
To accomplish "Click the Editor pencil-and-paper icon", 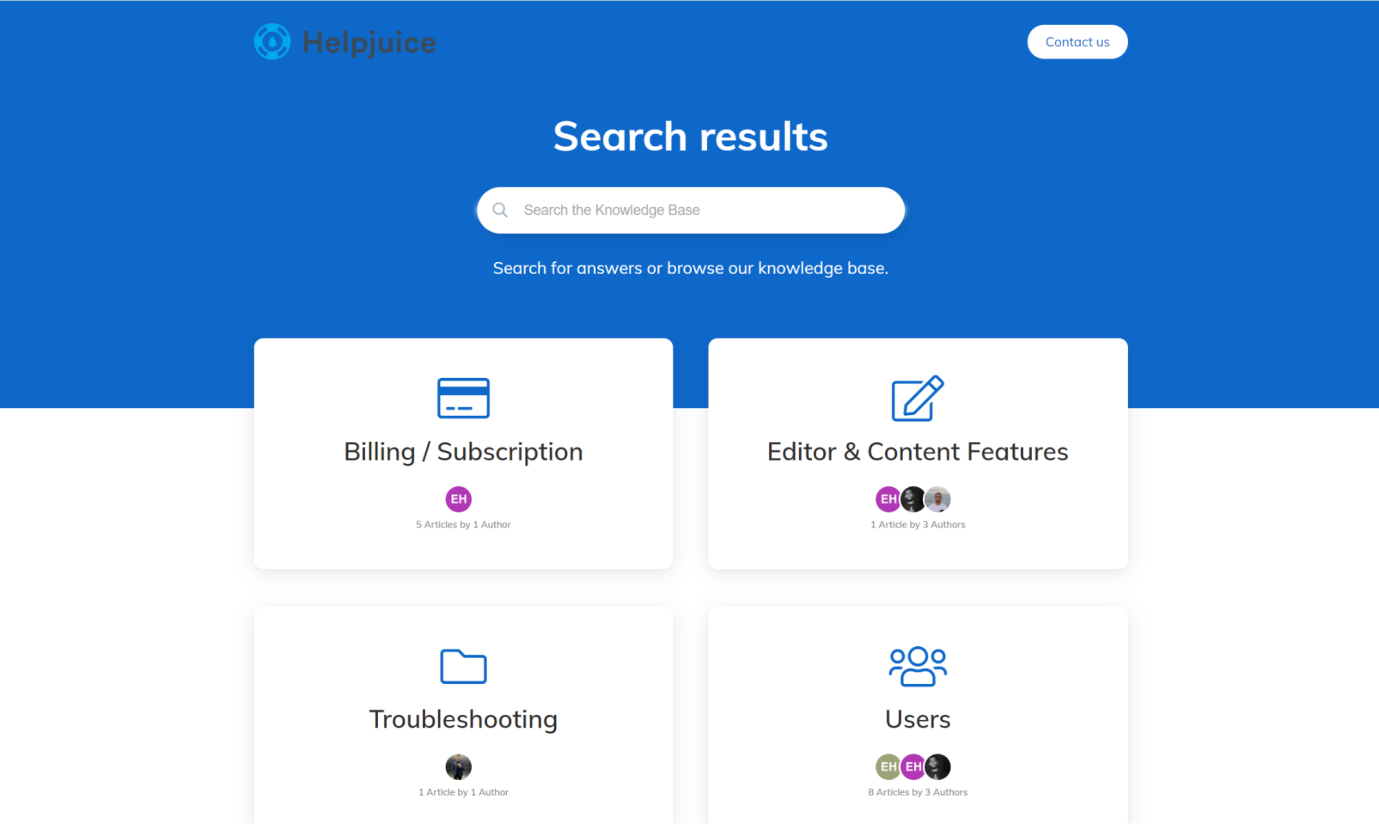I will coord(917,398).
